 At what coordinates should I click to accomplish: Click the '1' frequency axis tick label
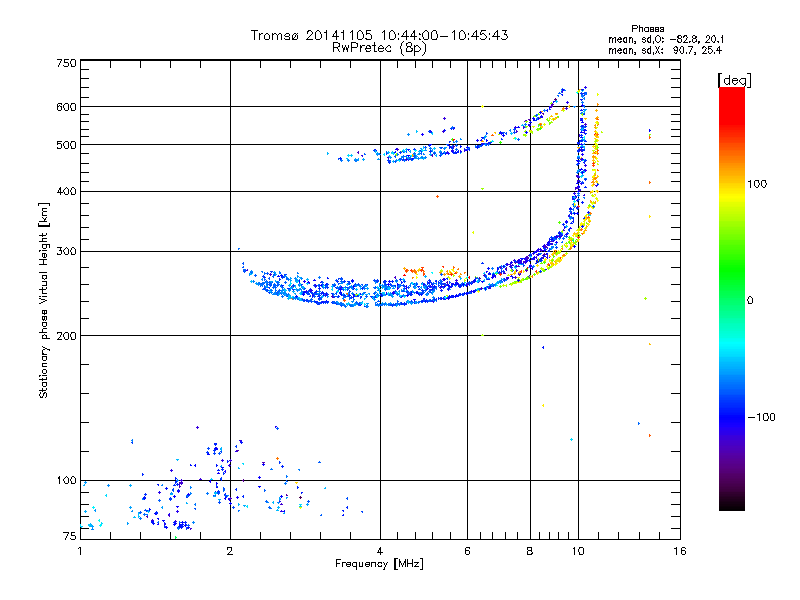point(80,551)
